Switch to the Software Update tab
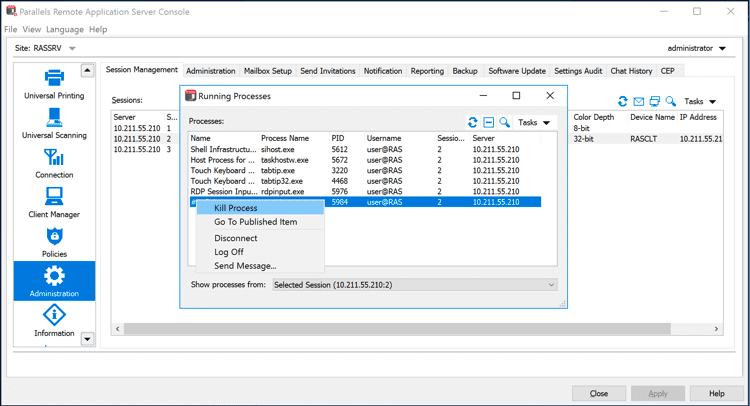The image size is (750, 406). pyautogui.click(x=517, y=71)
